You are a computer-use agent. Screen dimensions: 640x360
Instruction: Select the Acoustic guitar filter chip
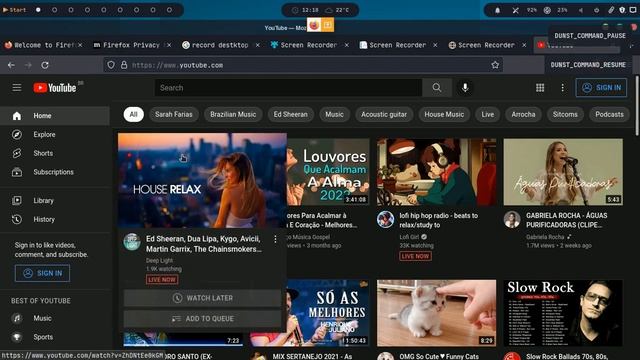coord(384,115)
